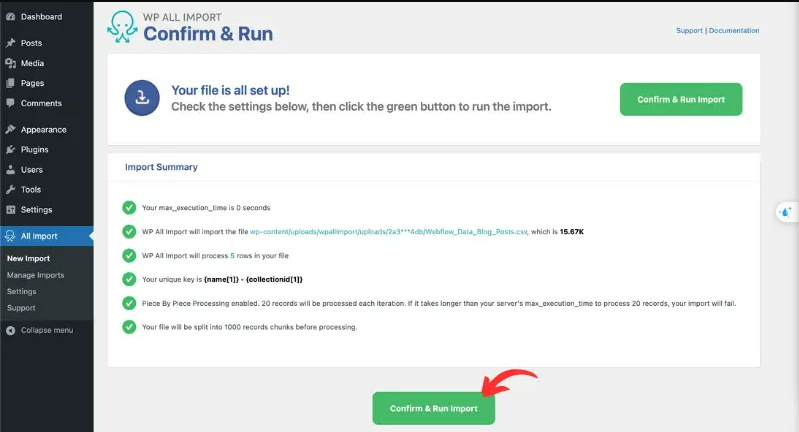
Task: Click the text 'Your file is all set up!'
Action: tap(230, 90)
